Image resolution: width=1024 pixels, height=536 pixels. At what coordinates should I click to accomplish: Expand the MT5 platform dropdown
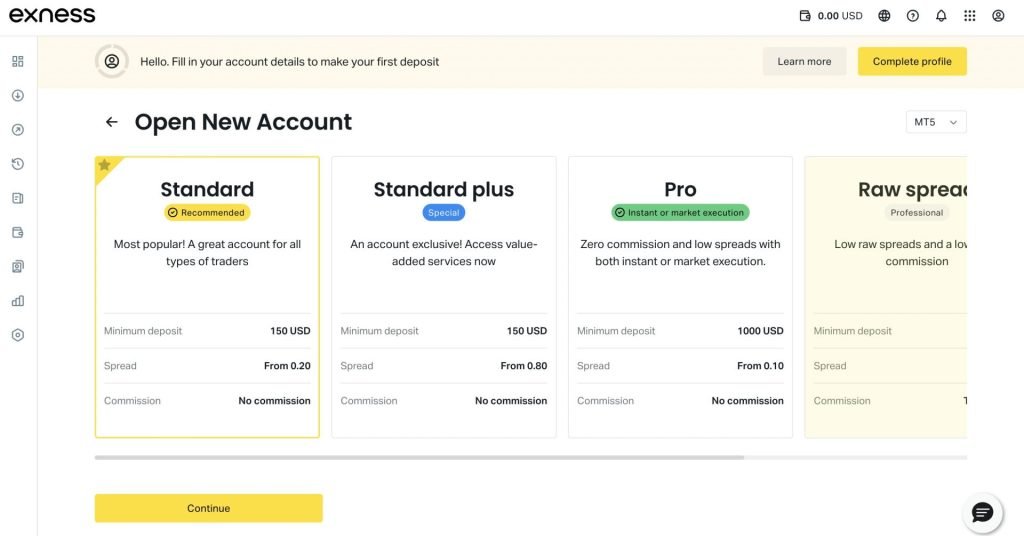click(935, 122)
